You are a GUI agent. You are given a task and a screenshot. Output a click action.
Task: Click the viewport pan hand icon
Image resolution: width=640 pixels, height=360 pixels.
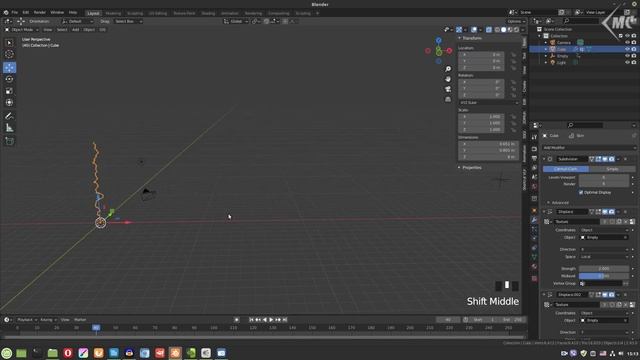[x=448, y=79]
